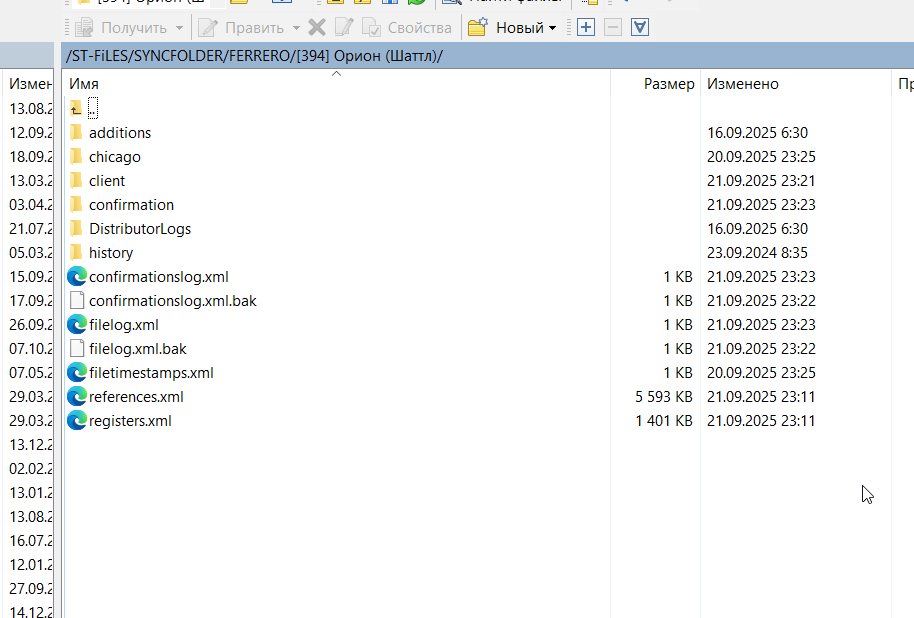The image size is (914, 618).
Task: Select the confirmationslog.xml file name
Action: point(159,277)
